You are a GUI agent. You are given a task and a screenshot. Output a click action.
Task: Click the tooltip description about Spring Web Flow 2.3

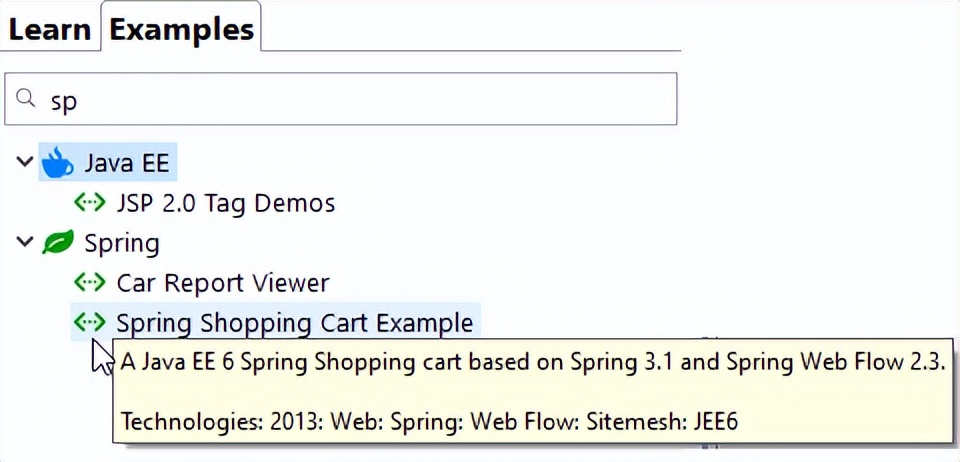pyautogui.click(x=533, y=363)
